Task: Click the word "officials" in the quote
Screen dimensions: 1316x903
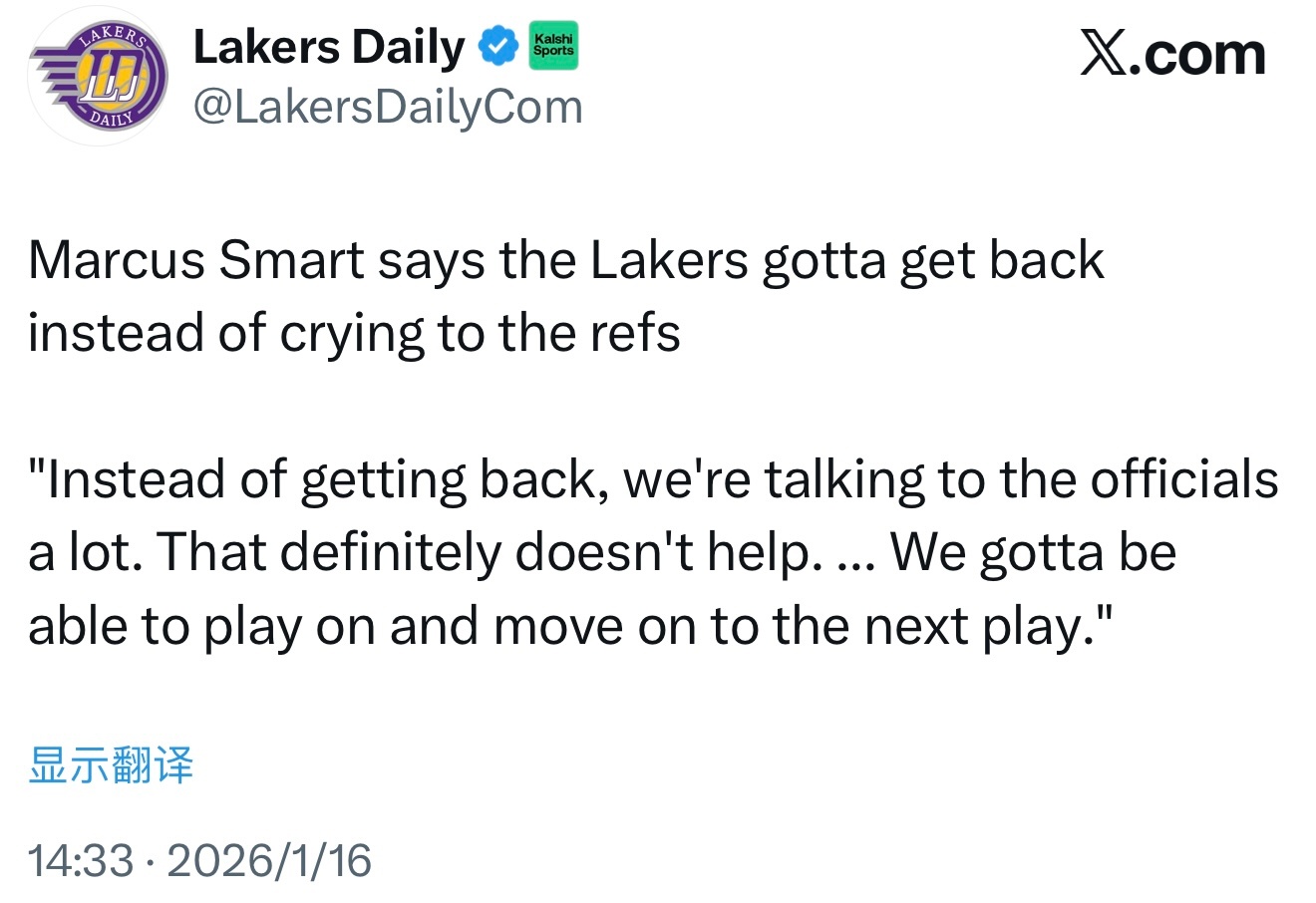Action: coord(1183,479)
